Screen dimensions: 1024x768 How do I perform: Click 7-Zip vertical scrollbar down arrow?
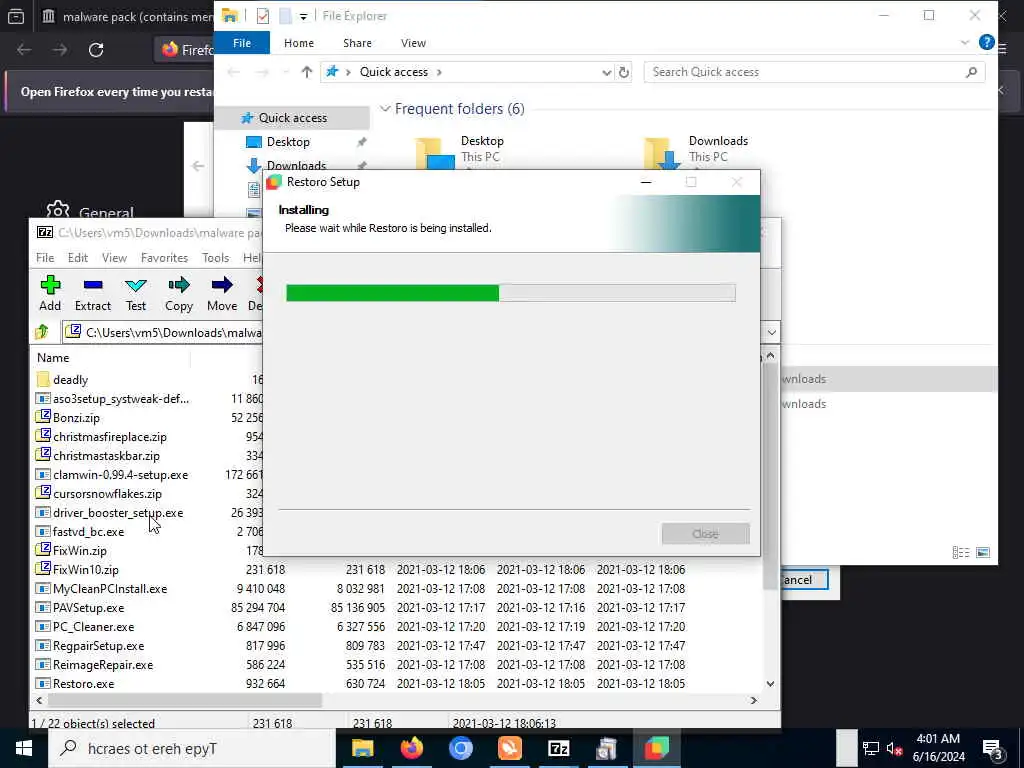[771, 684]
